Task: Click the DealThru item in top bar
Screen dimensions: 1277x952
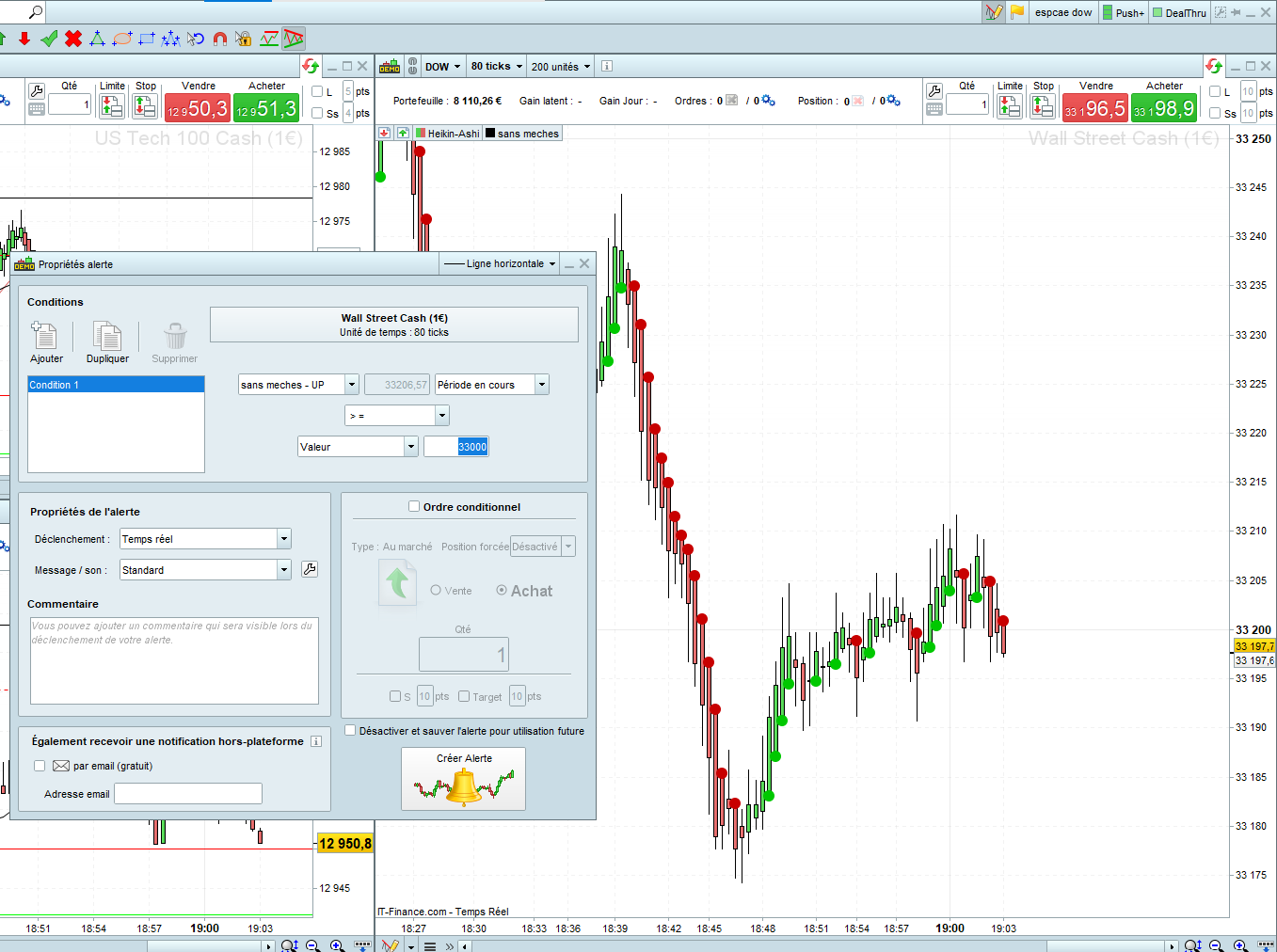Action: [x=1179, y=12]
